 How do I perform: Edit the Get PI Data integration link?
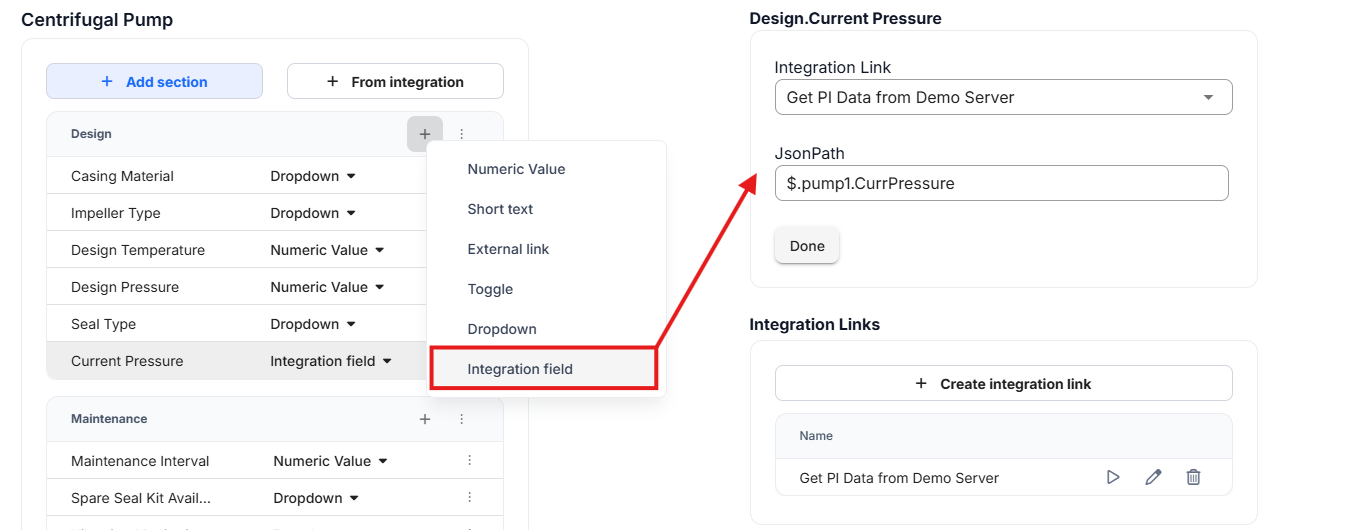pos(1153,478)
